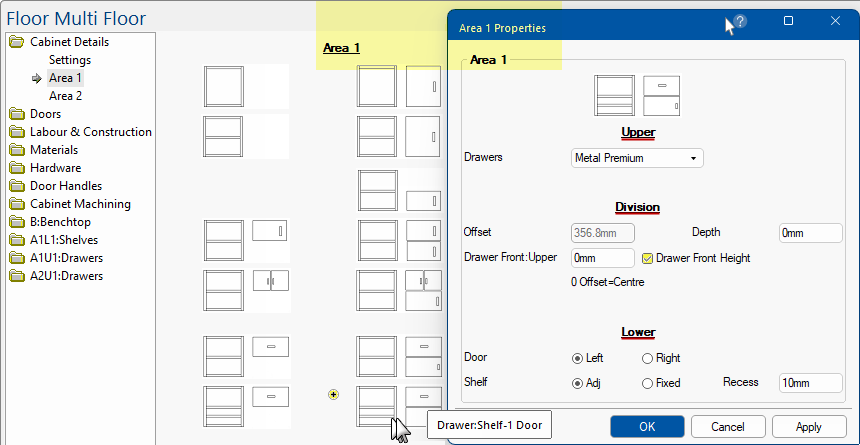The image size is (860, 445).
Task: Click the Cabinet Details folder icon
Action: point(18,42)
